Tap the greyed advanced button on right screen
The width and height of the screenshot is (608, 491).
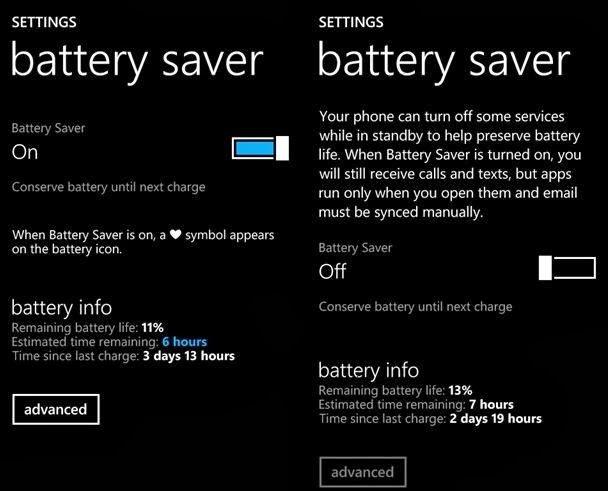pos(363,472)
